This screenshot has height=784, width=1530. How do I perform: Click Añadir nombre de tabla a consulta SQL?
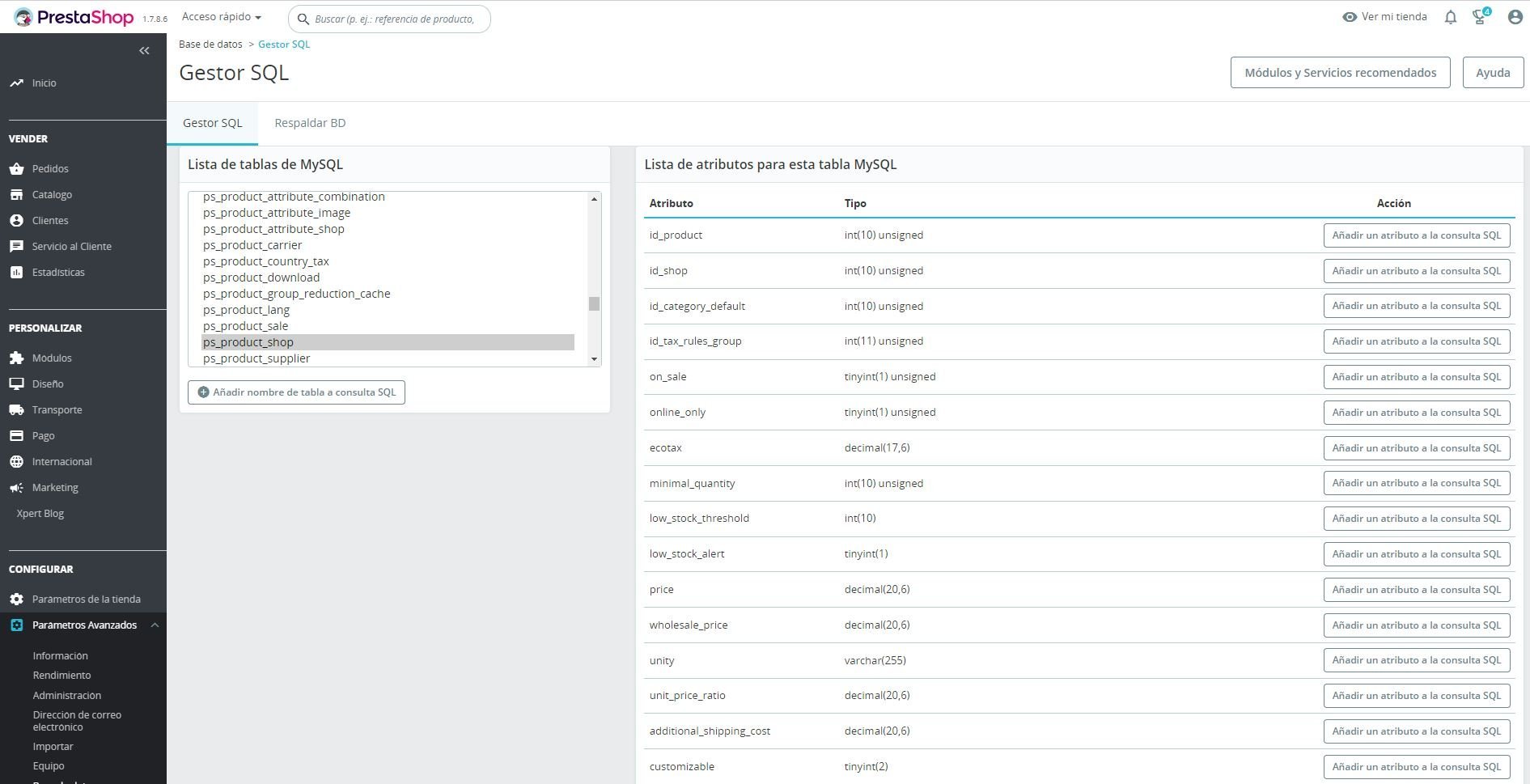click(x=296, y=392)
